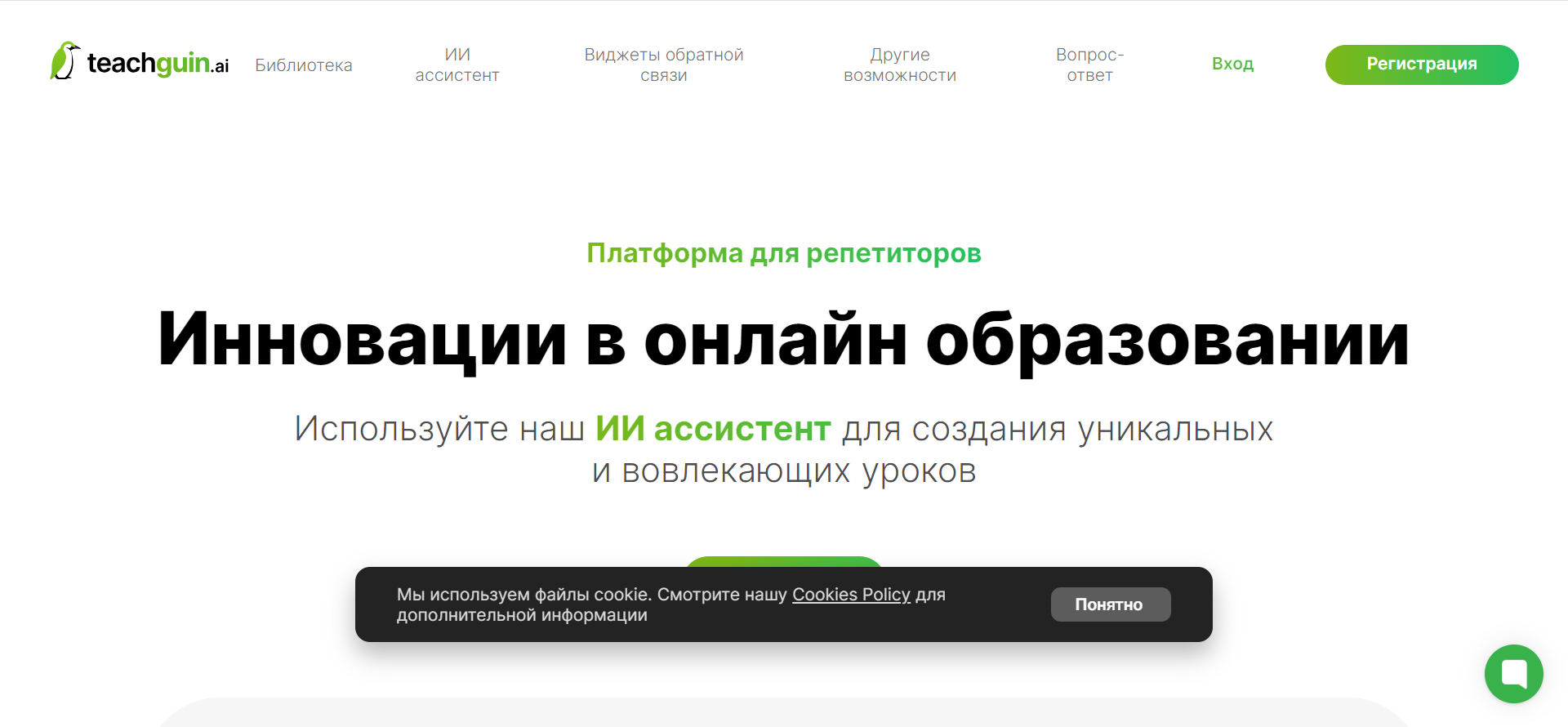Click the teachguin.ai wordmark

(x=158, y=64)
